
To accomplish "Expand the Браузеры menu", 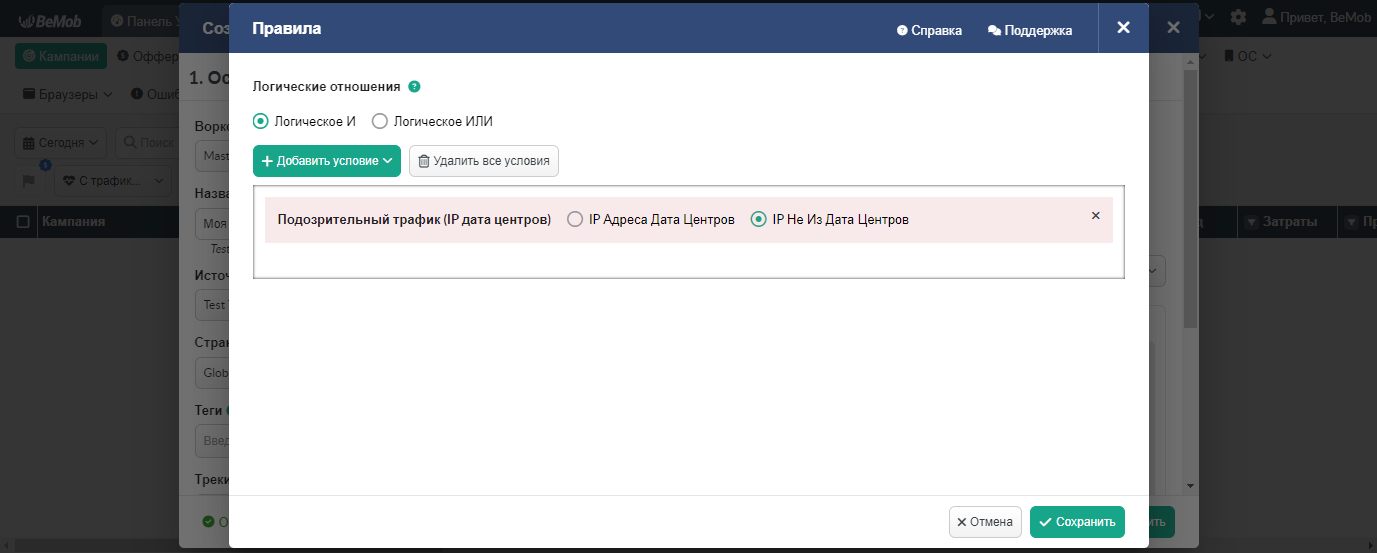I will pyautogui.click(x=68, y=94).
